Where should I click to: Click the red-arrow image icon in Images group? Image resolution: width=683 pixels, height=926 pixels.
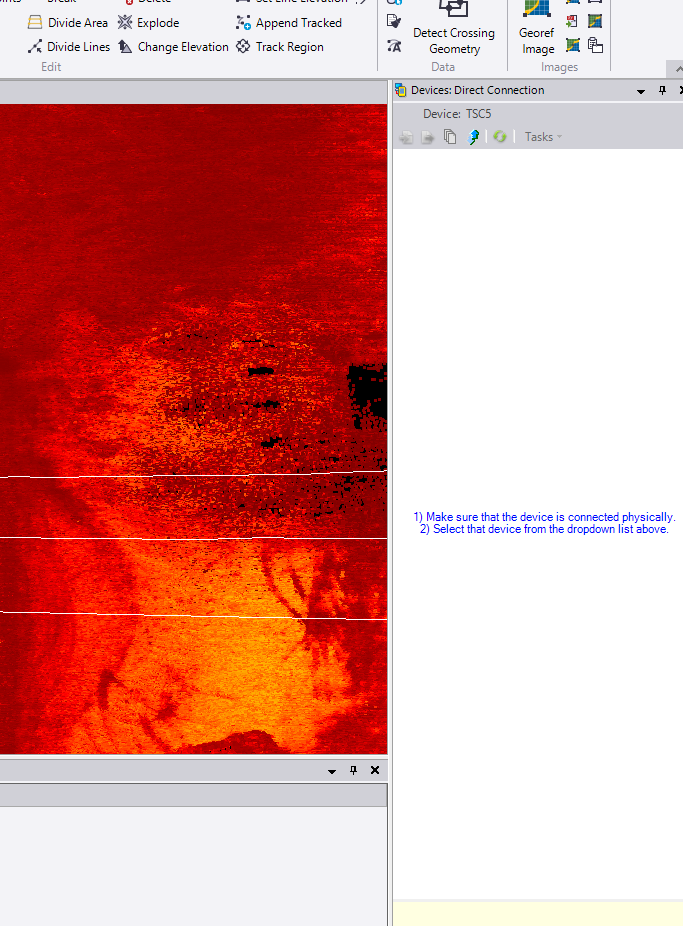(572, 21)
